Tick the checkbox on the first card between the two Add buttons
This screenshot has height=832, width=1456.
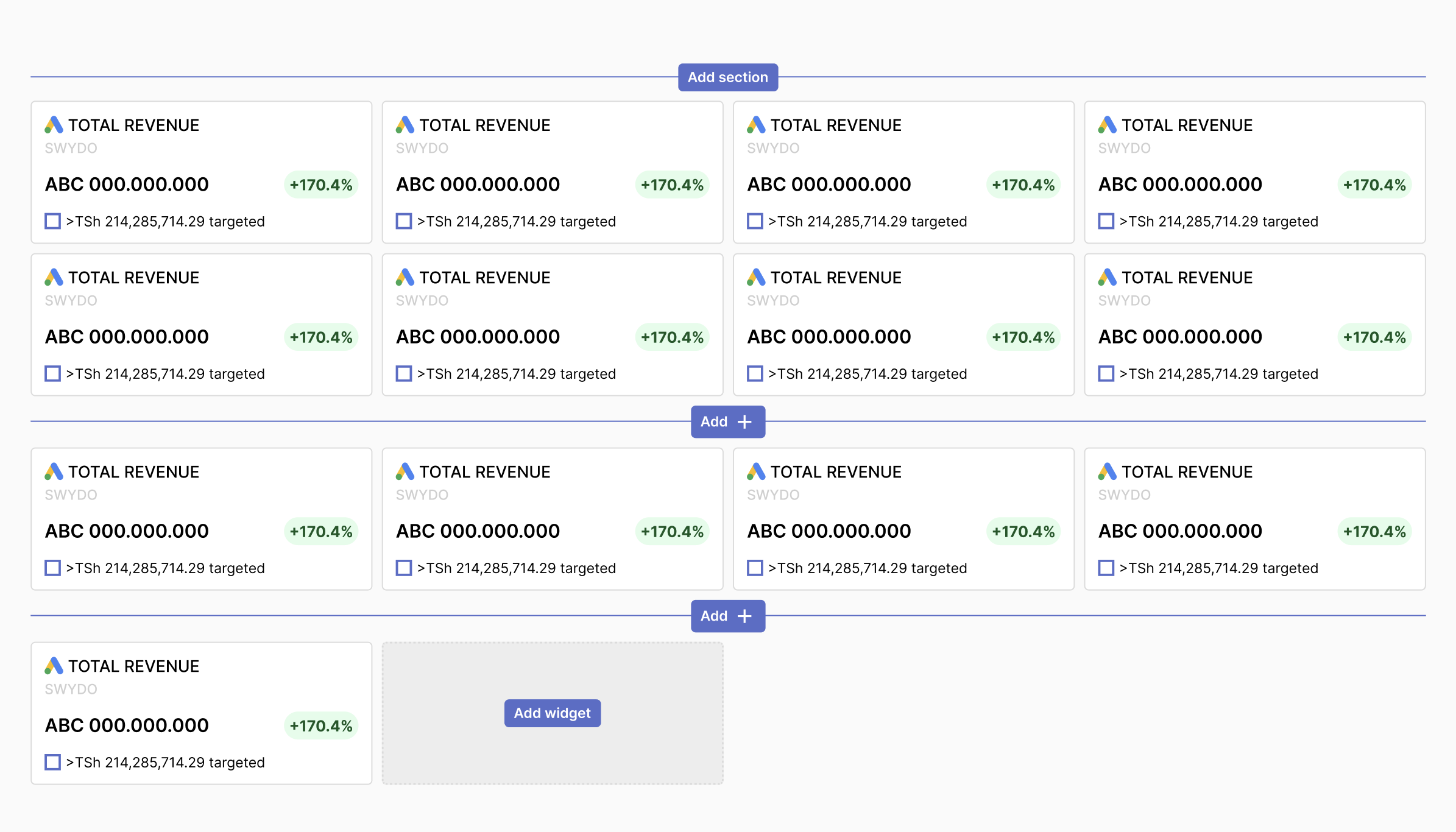pyautogui.click(x=53, y=568)
